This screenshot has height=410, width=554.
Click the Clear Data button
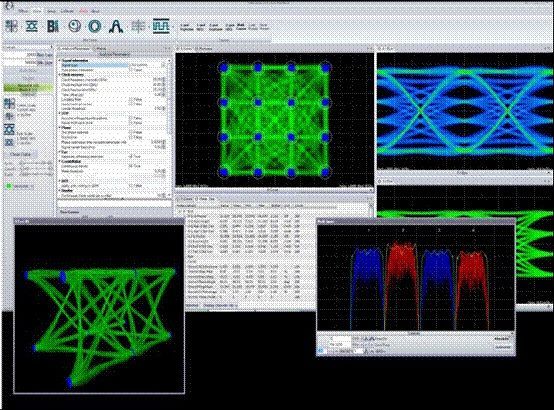click(x=20, y=154)
